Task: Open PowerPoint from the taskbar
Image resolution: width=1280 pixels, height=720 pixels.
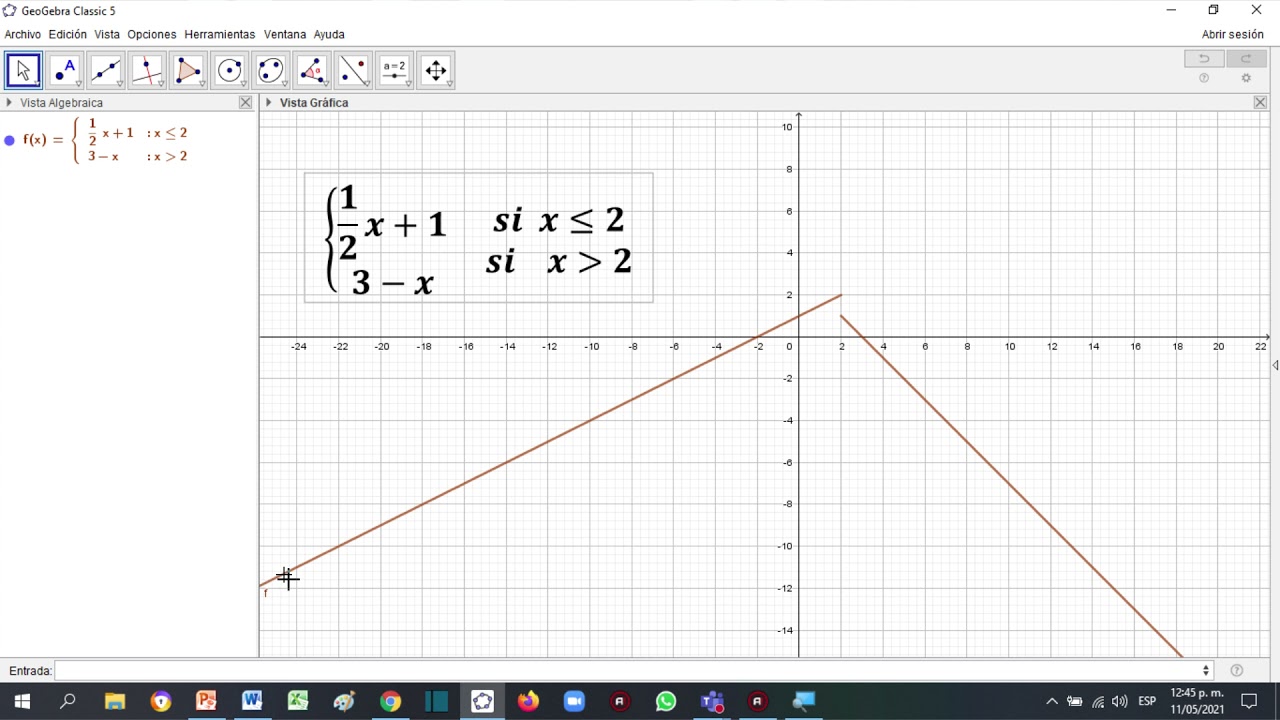Action: [x=206, y=701]
